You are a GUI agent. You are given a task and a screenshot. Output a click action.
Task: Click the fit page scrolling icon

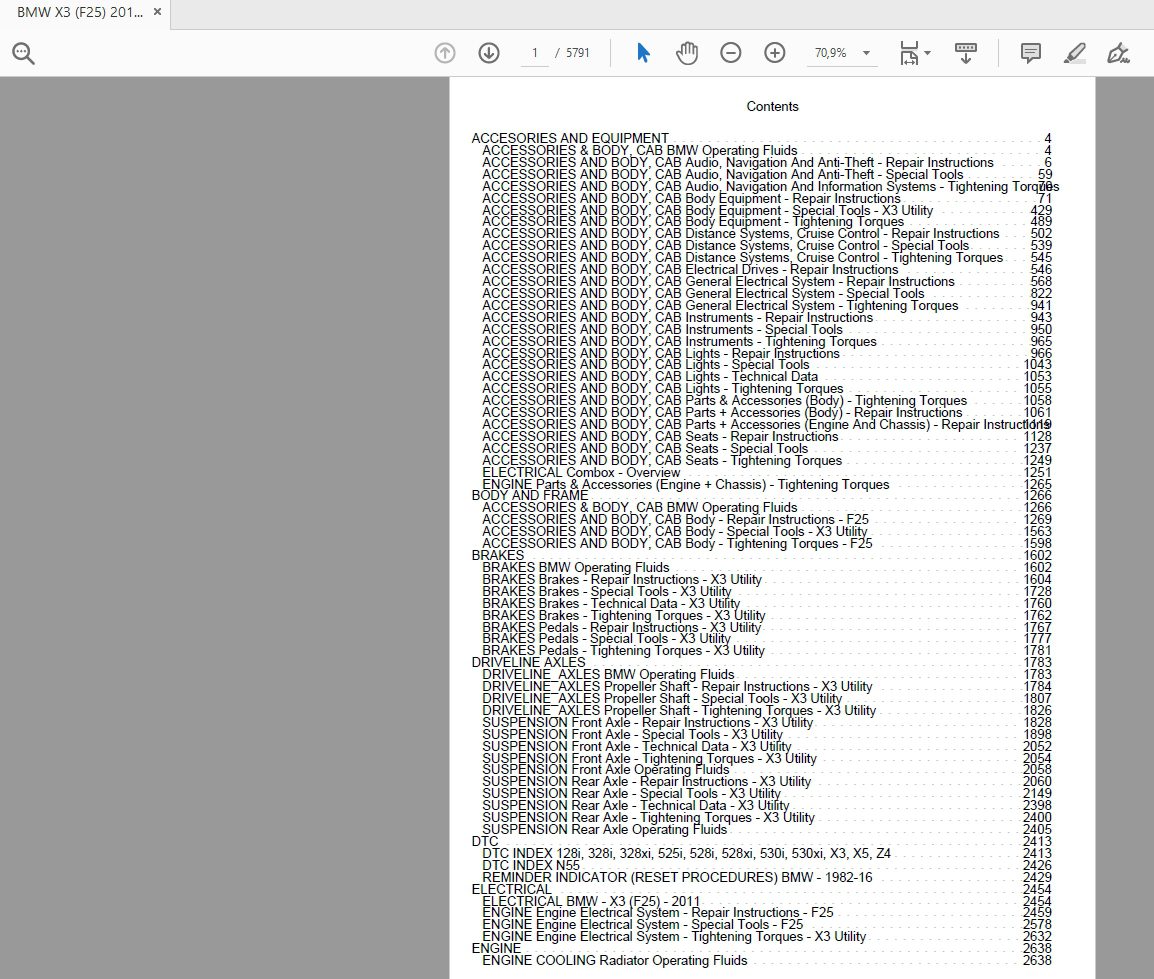point(909,53)
